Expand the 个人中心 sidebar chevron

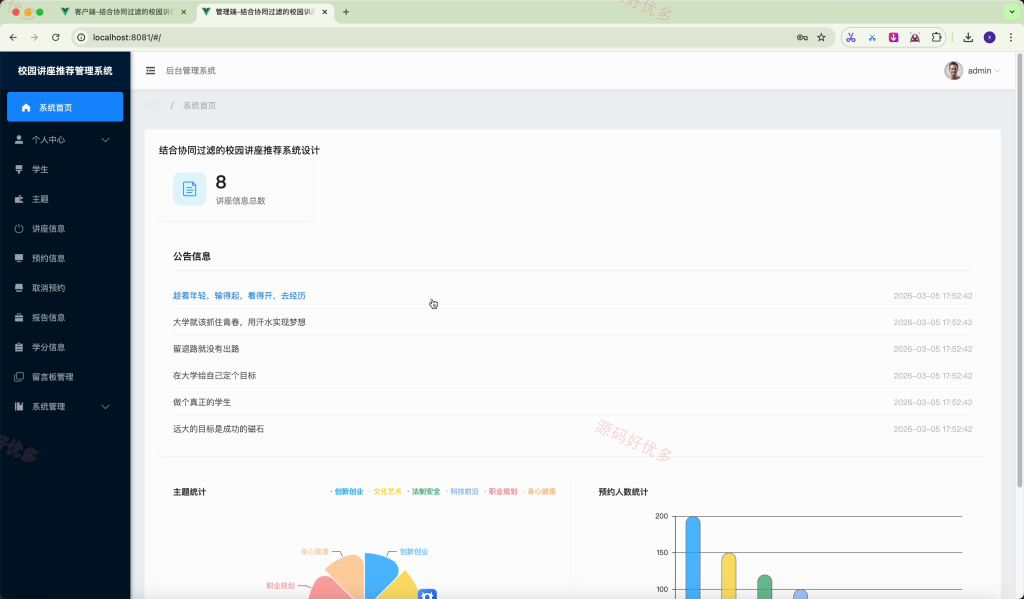105,140
